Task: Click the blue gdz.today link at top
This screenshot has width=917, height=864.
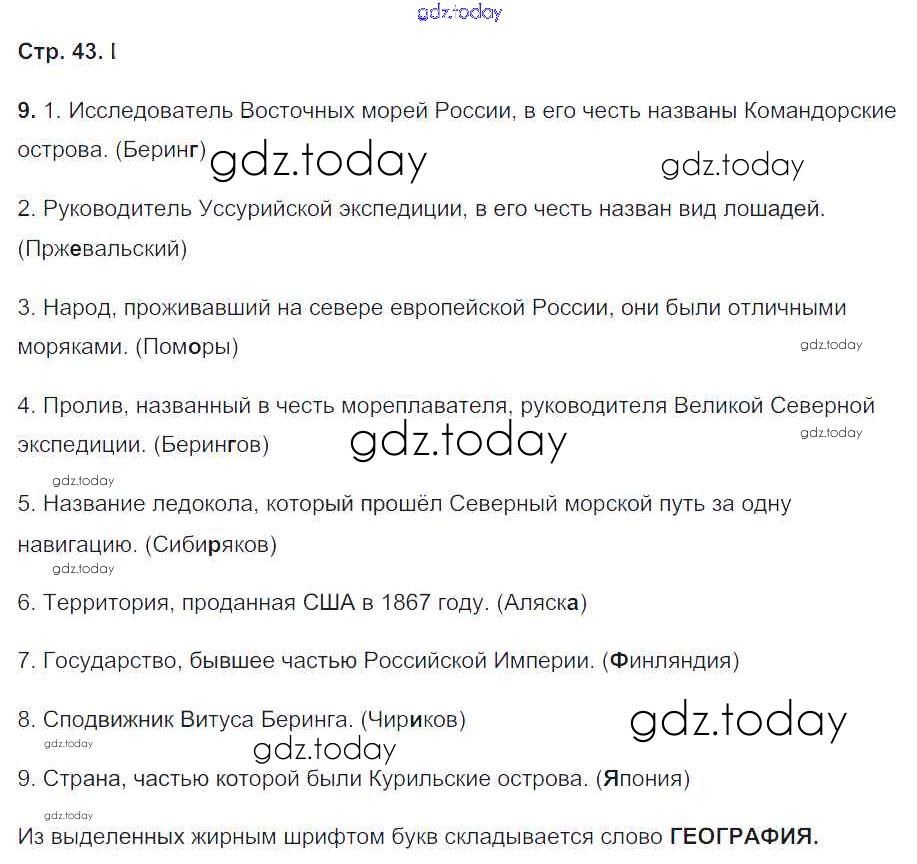Action: point(458,13)
